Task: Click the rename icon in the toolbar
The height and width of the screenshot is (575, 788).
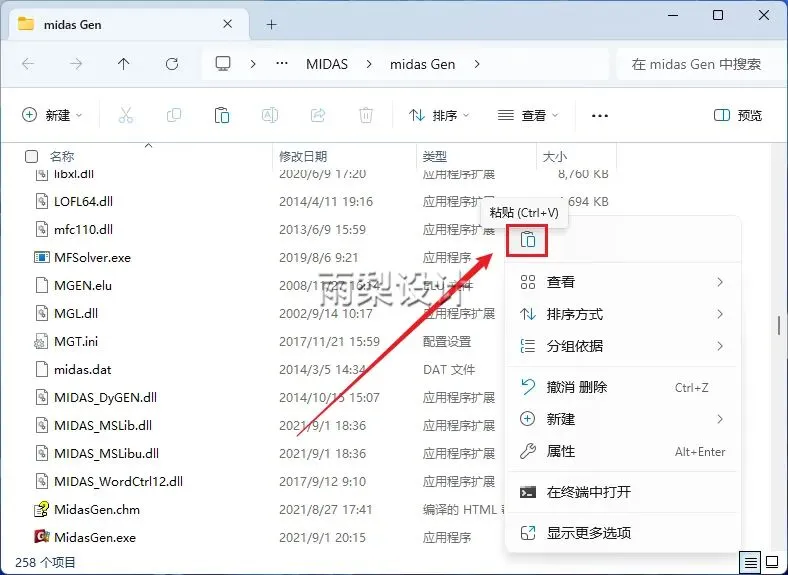Action: point(270,115)
